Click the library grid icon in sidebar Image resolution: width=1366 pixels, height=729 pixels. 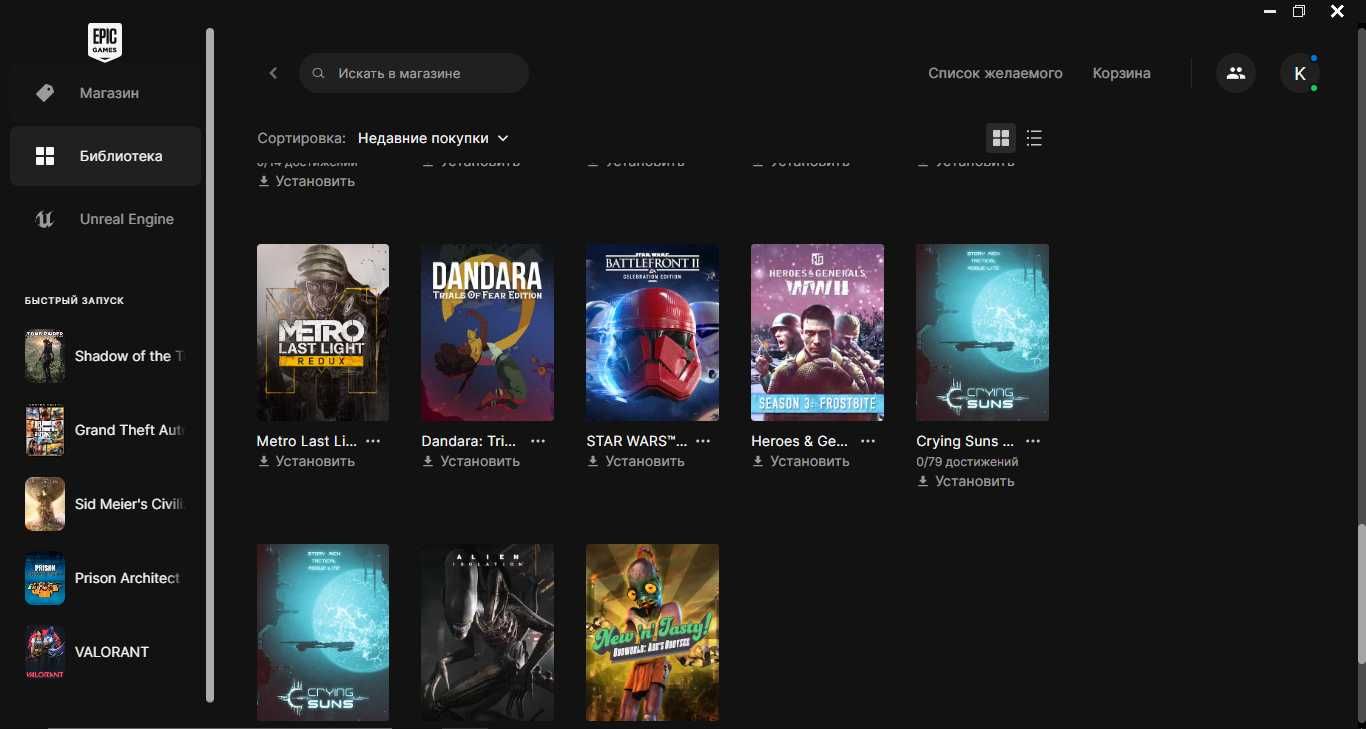(45, 156)
